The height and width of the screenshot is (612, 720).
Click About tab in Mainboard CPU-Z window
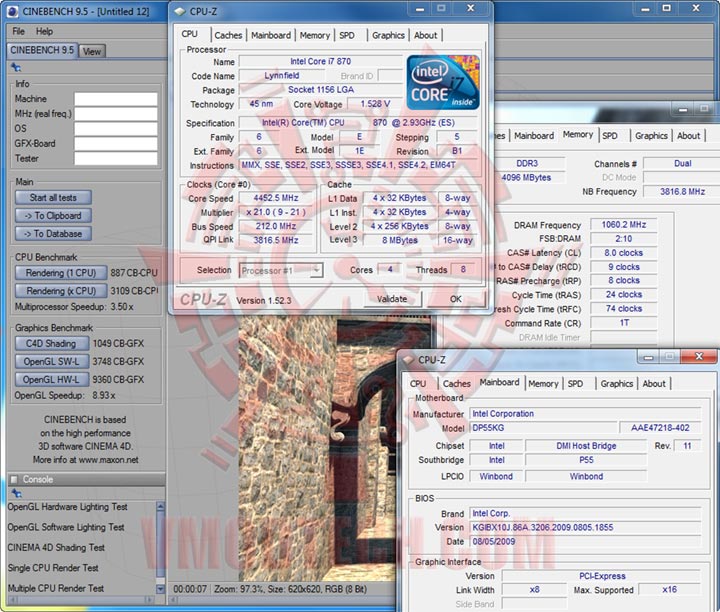click(654, 384)
